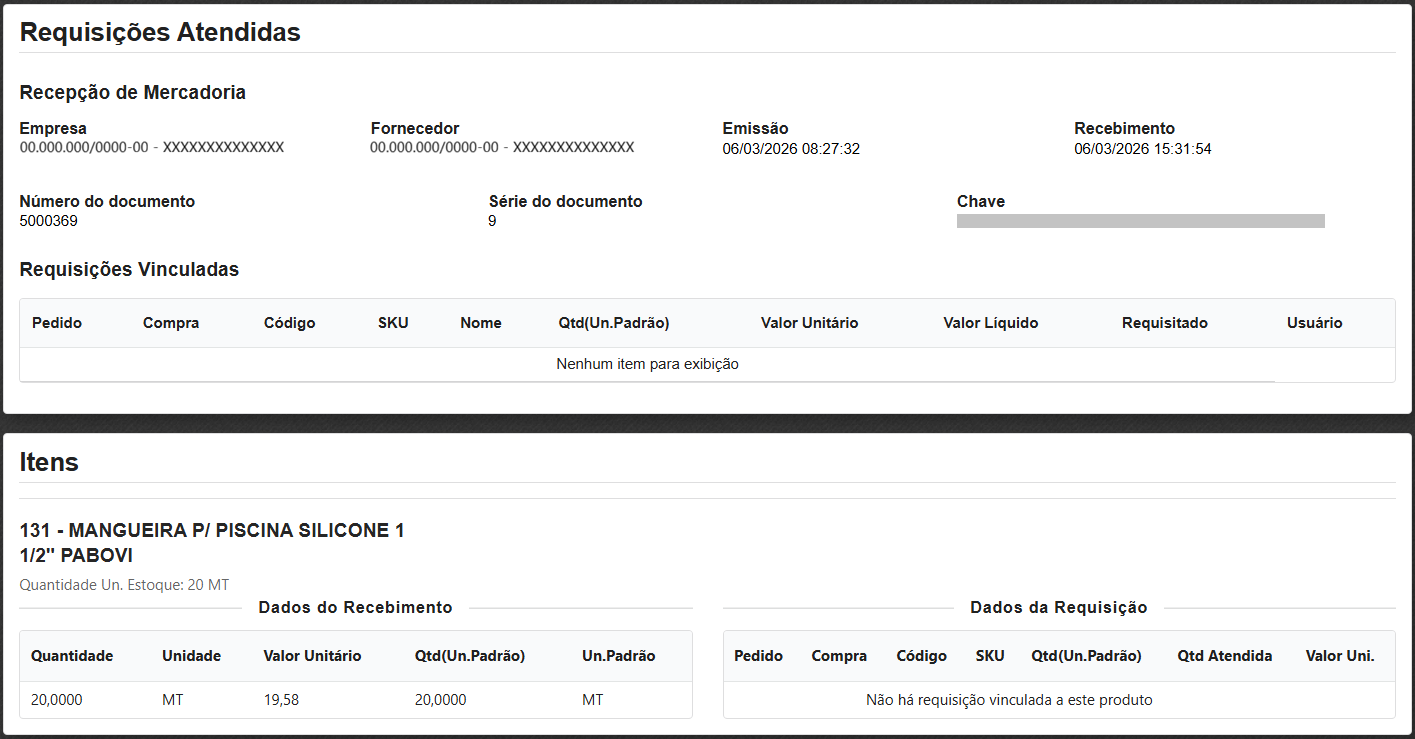Click document number 5000369

[x=49, y=221]
